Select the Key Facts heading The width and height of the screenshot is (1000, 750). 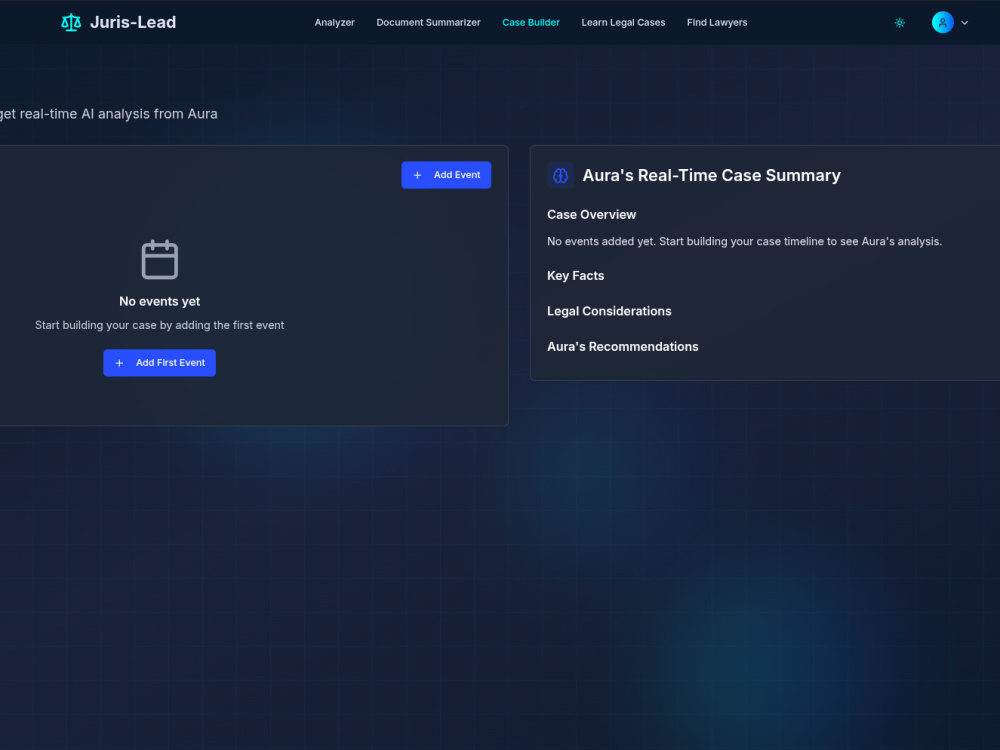pos(575,276)
